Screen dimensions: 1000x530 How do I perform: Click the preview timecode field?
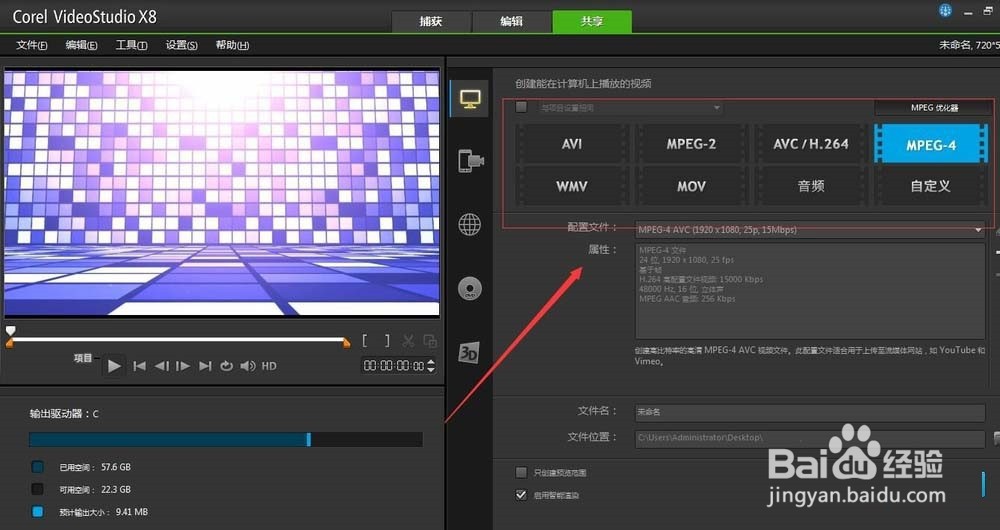click(393, 365)
